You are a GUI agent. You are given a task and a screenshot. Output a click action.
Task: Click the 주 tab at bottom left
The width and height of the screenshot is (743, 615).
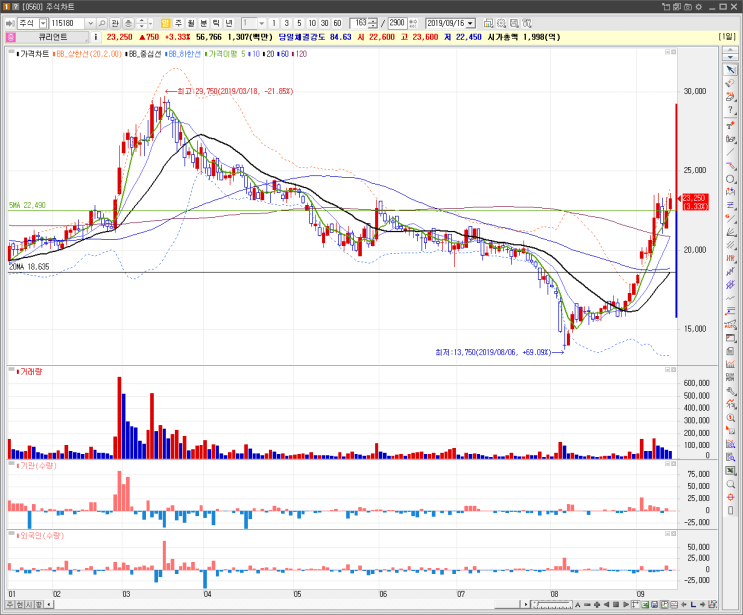point(10,605)
